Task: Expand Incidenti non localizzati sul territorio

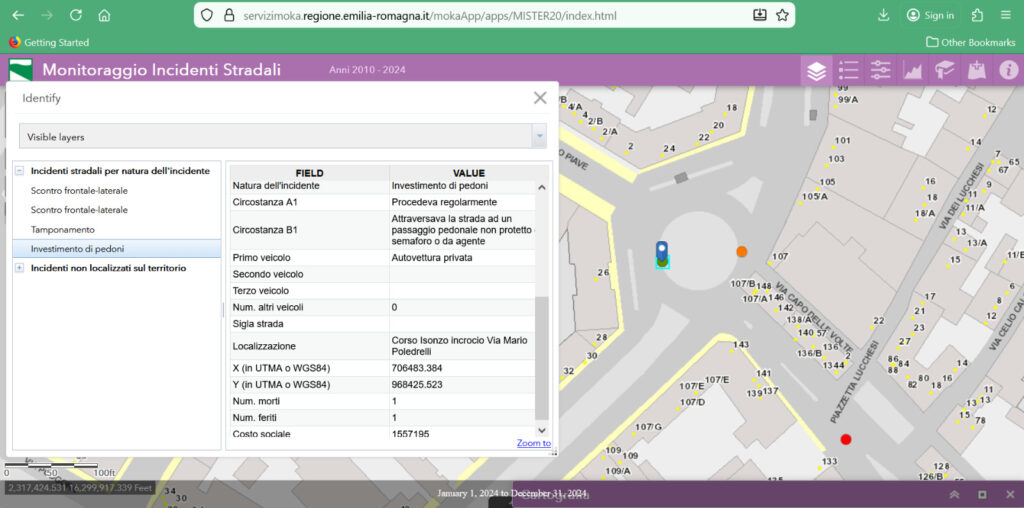Action: [19, 268]
